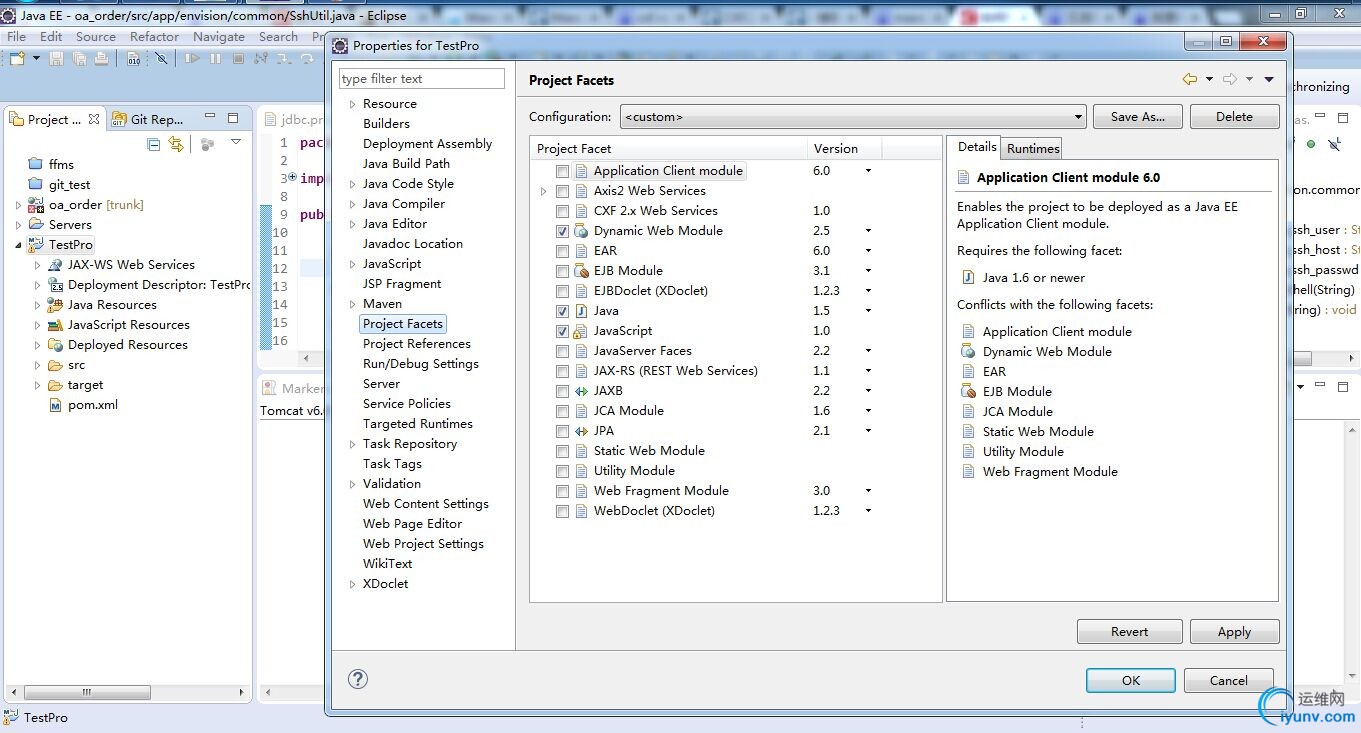Click Java 1.6 or newer requirement icon
Image resolution: width=1361 pixels, height=733 pixels.
(x=968, y=277)
